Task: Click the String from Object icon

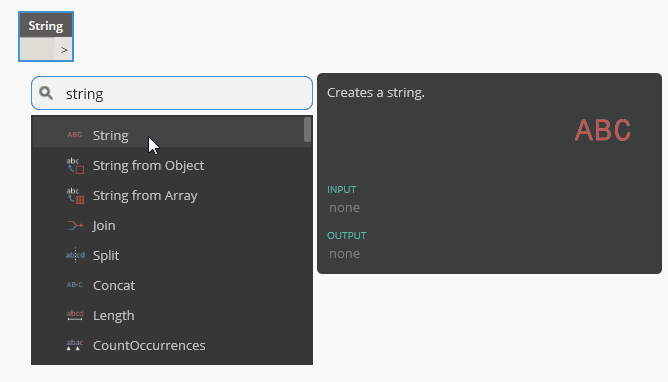Action: (x=75, y=165)
